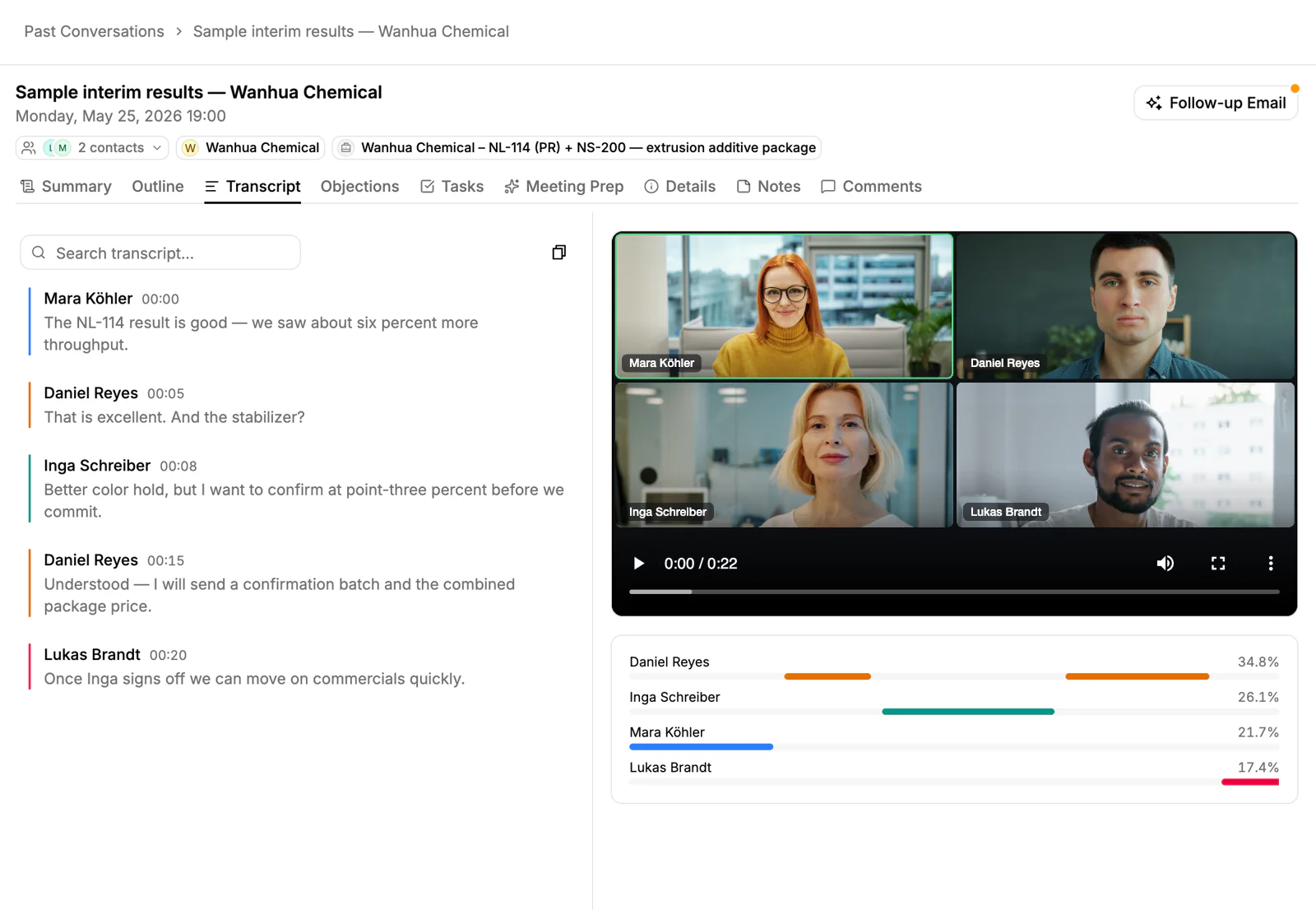This screenshot has height=910, width=1316.
Task: Open the Summary tab
Action: point(66,187)
